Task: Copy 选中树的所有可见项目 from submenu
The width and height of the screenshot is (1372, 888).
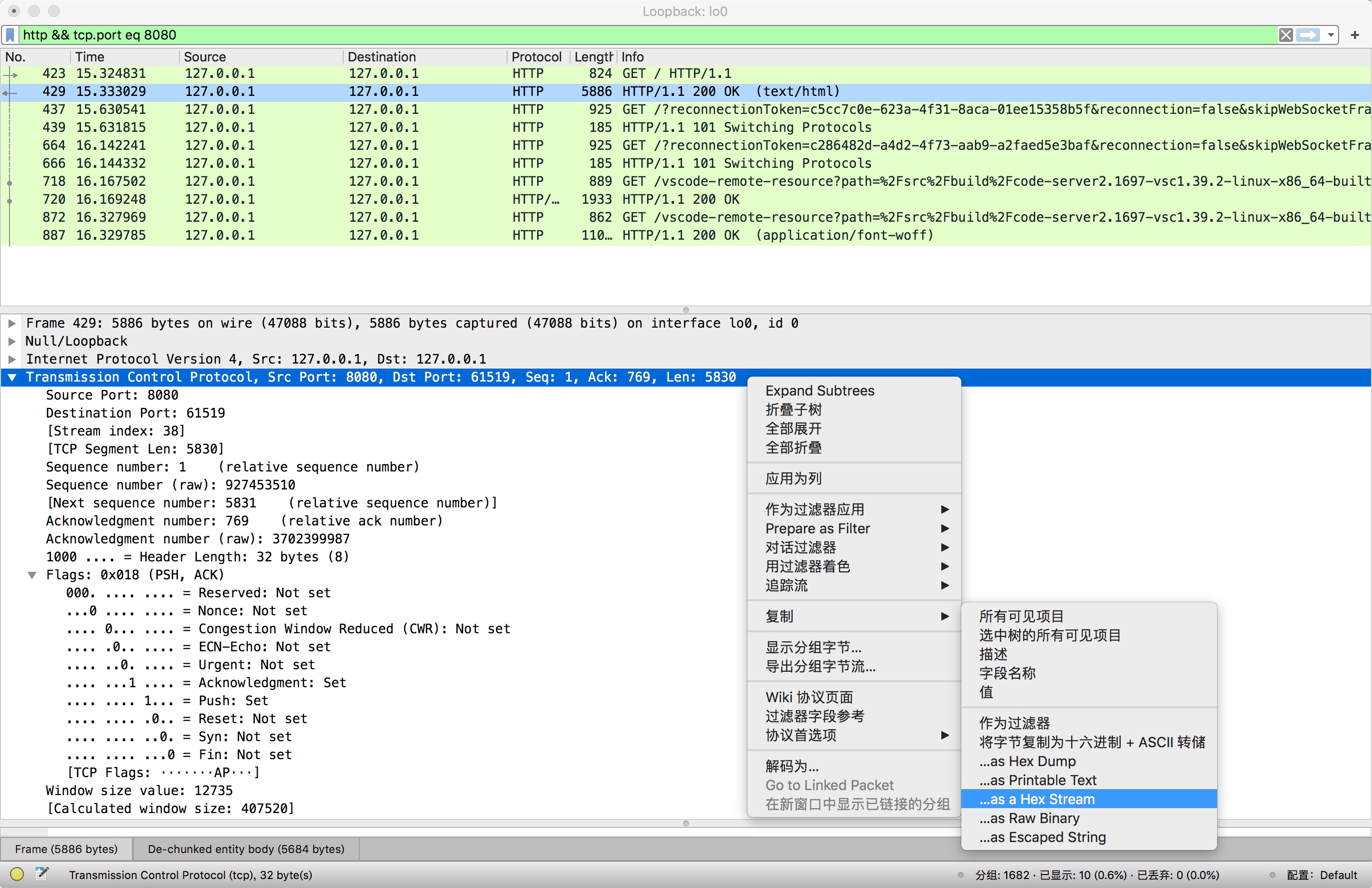Action: 1089,636
